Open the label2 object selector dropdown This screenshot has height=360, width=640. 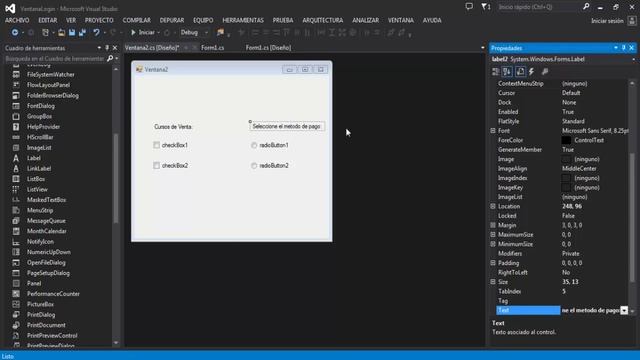click(x=633, y=60)
